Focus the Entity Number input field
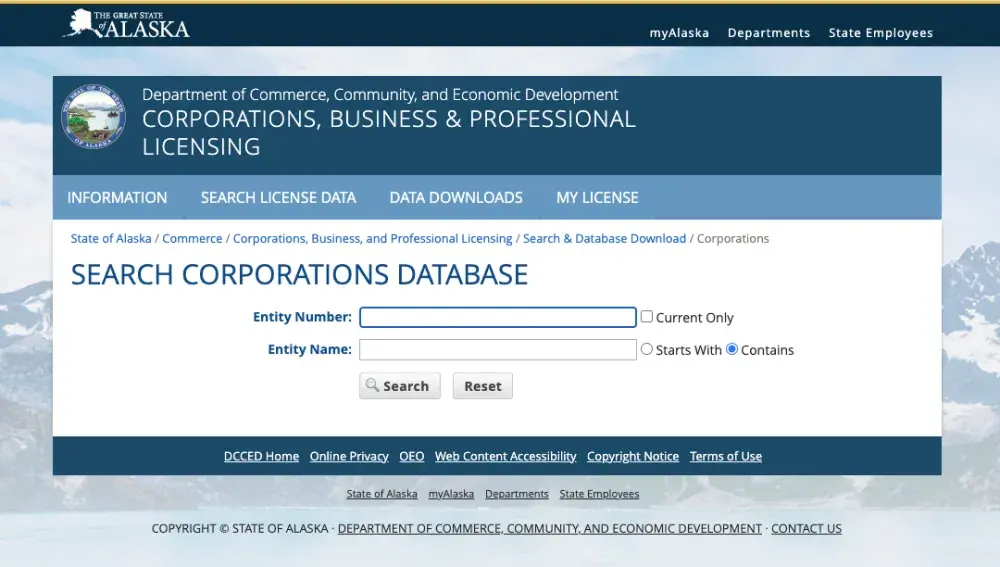1000x567 pixels. 497,317
